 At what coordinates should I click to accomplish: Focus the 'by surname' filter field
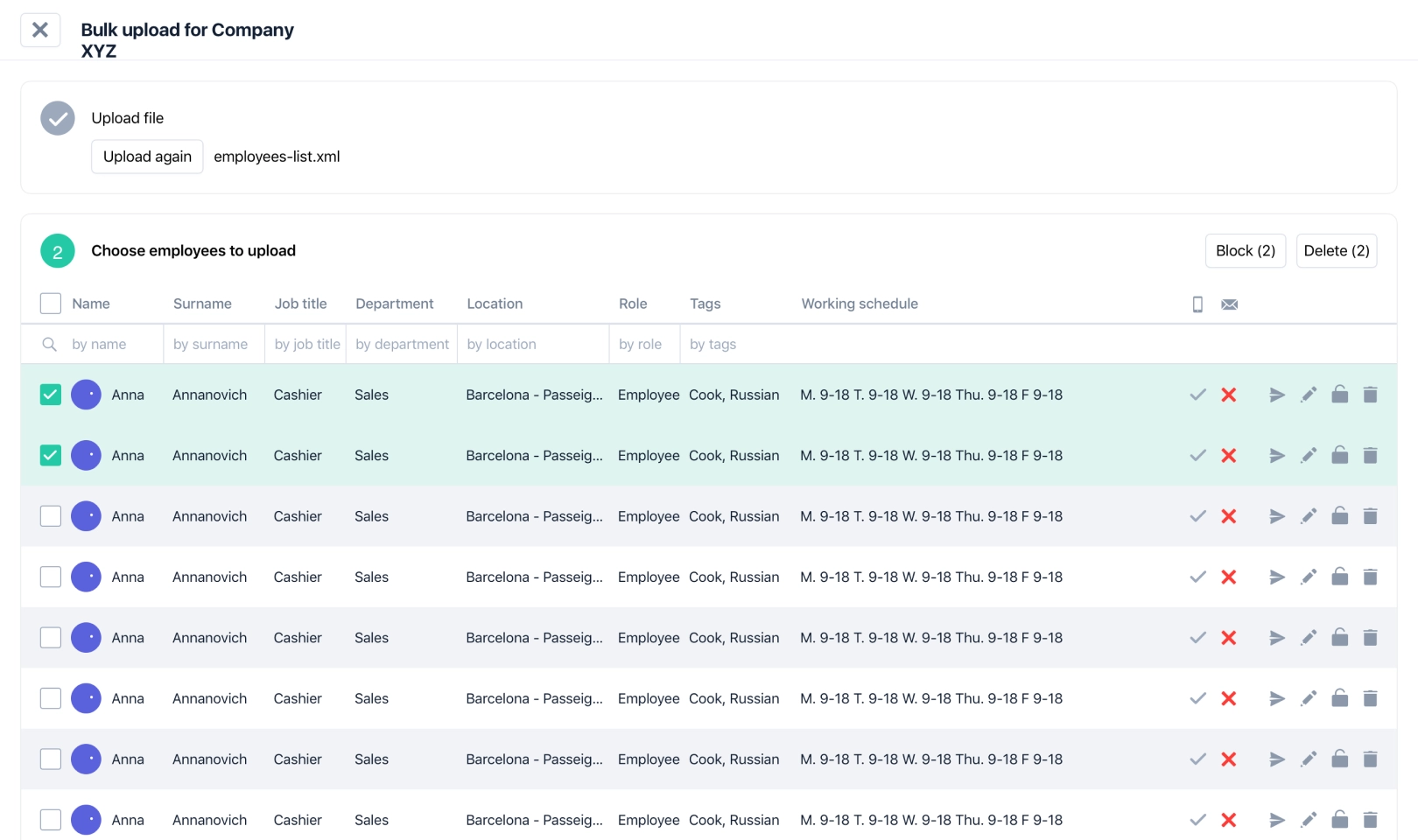point(211,345)
